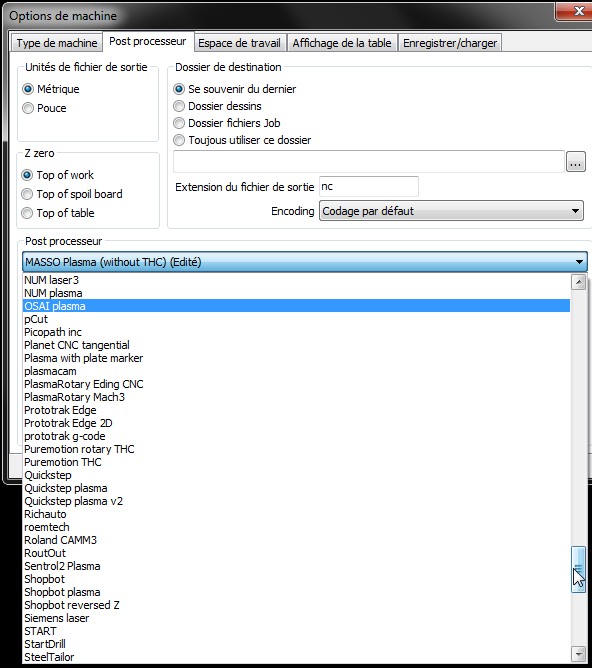This screenshot has height=668, width=592.
Task: Choose Planet CNC tangential
Action: 296,345
